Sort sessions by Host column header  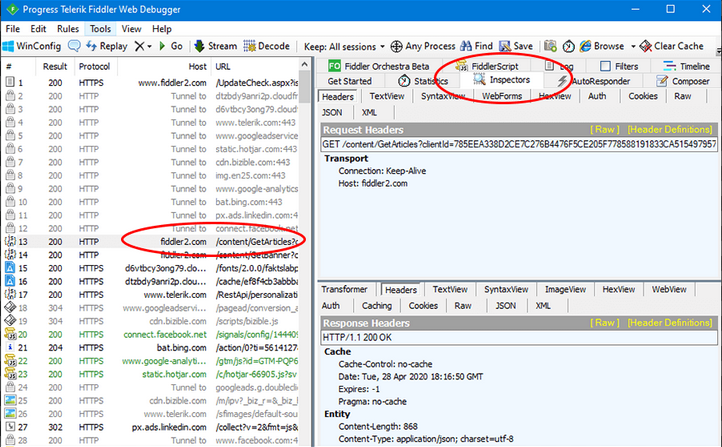(165, 66)
